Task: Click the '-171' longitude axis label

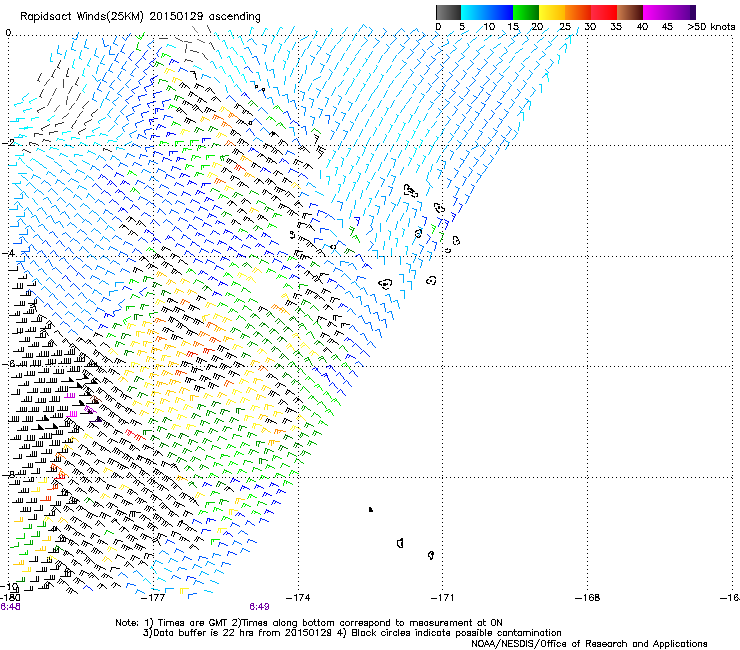Action: click(x=443, y=598)
